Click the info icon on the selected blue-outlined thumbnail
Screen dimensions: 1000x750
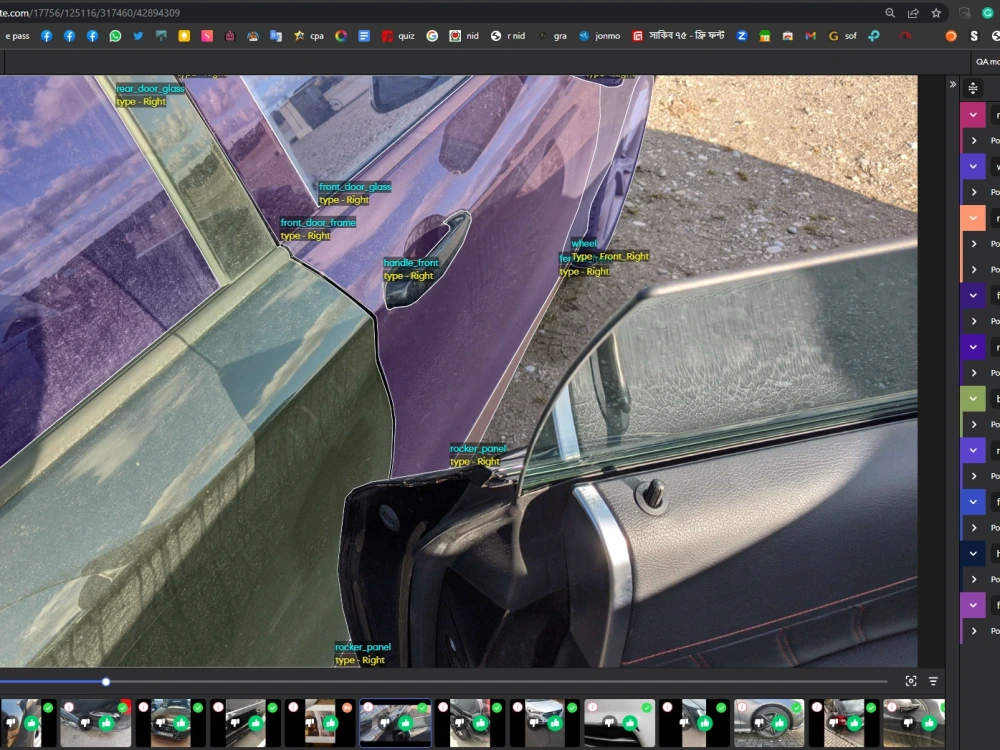coord(368,707)
